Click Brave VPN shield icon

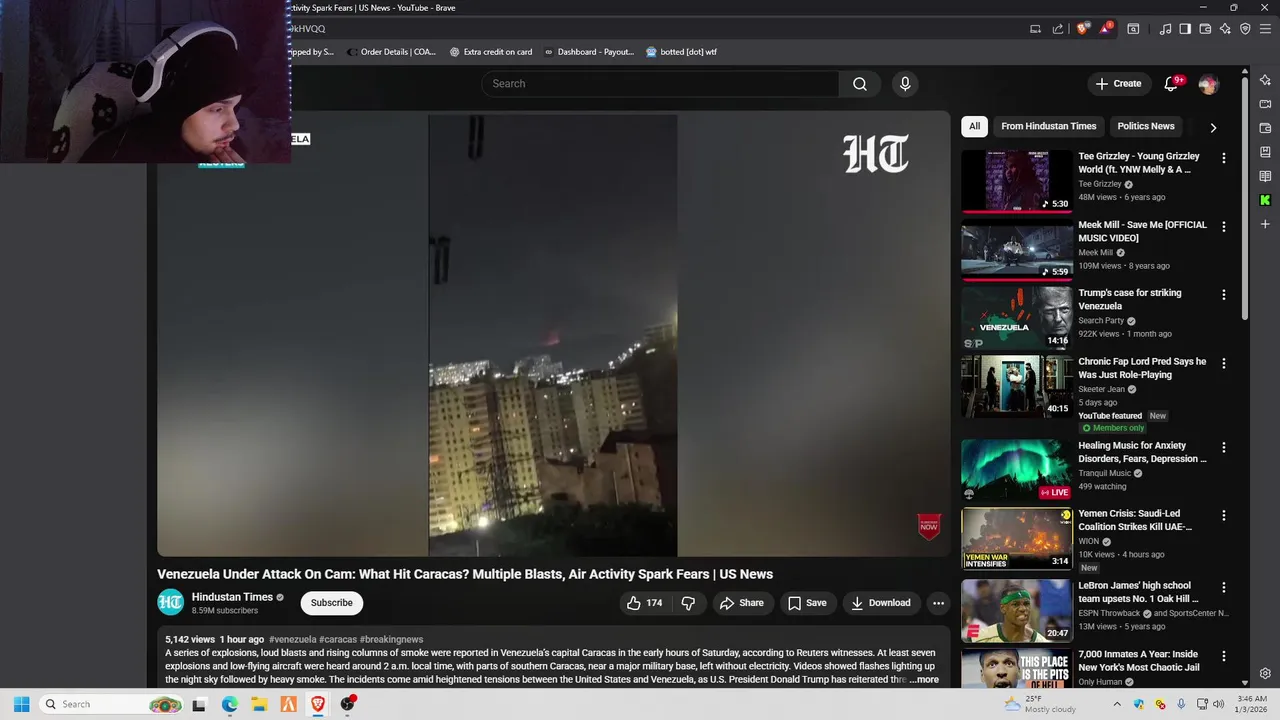tap(1245, 29)
